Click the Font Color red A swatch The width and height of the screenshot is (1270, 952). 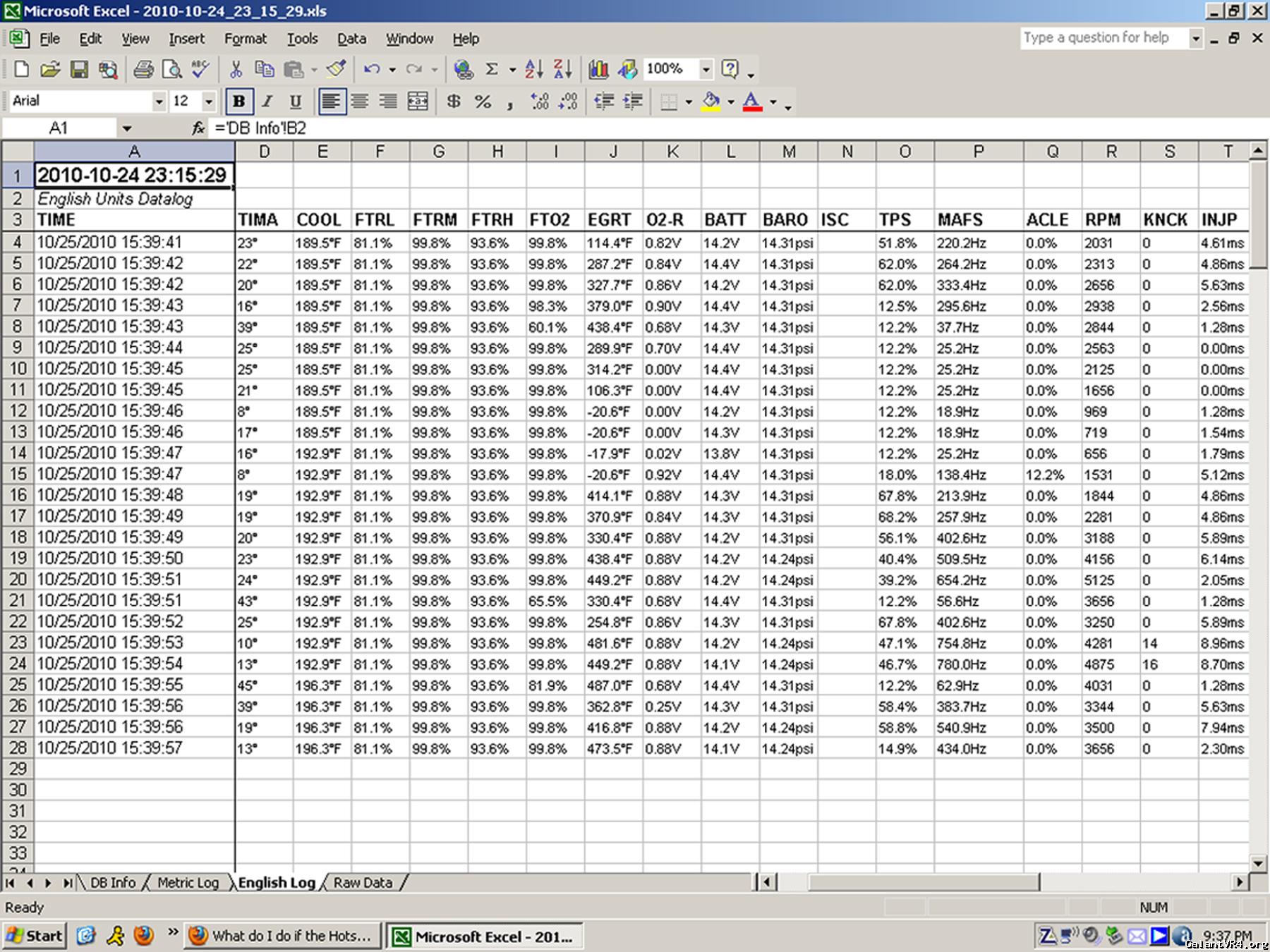752,102
